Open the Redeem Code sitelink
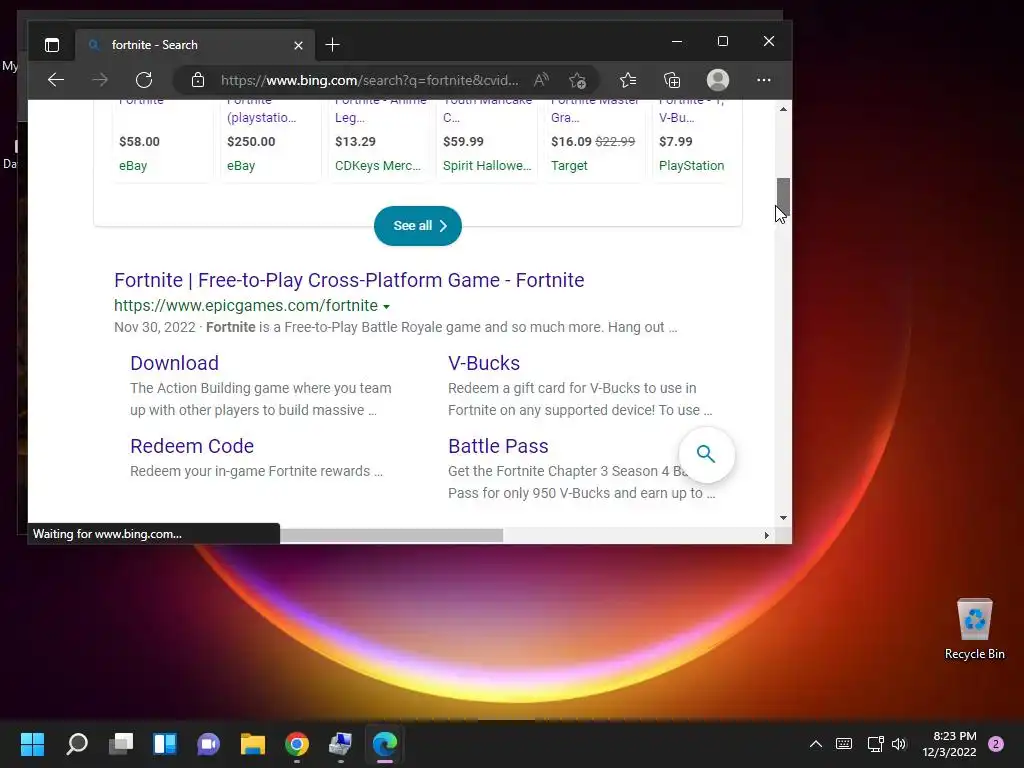The image size is (1024, 768). [x=192, y=446]
